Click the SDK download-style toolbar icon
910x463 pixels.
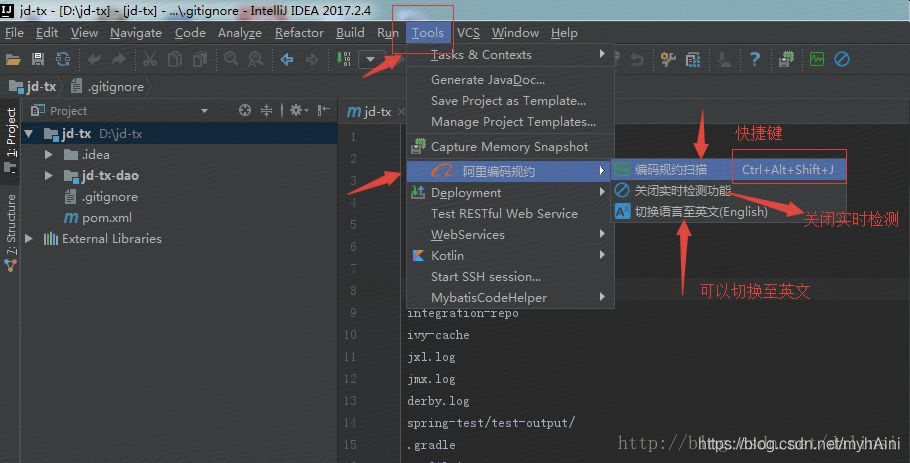click(724, 59)
